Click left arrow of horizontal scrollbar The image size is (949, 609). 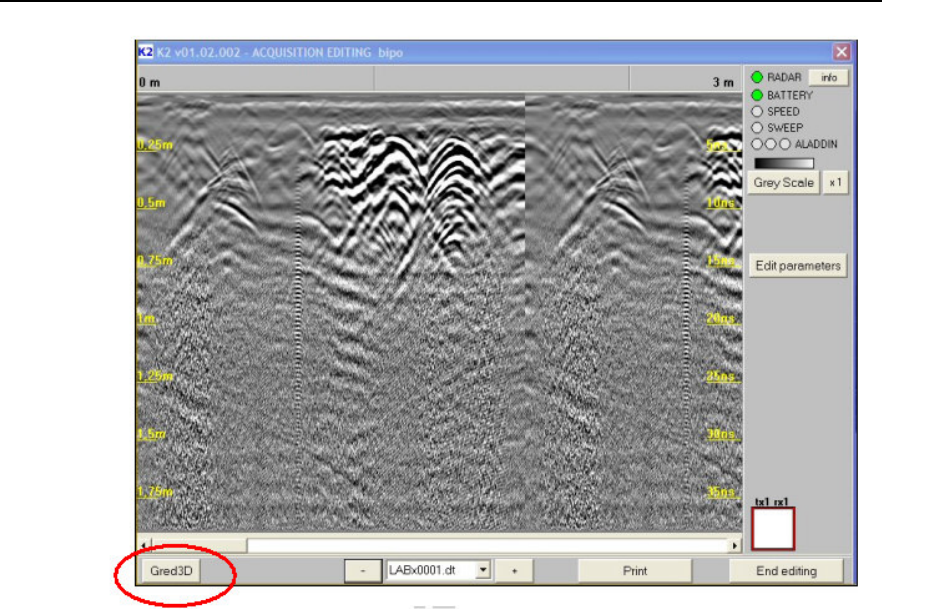click(145, 546)
